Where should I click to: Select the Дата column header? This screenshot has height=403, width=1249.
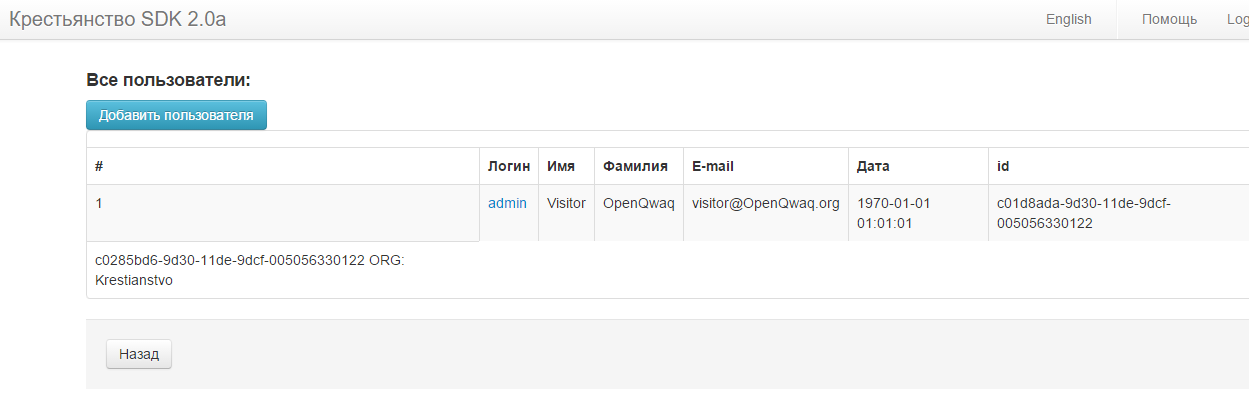[918, 166]
